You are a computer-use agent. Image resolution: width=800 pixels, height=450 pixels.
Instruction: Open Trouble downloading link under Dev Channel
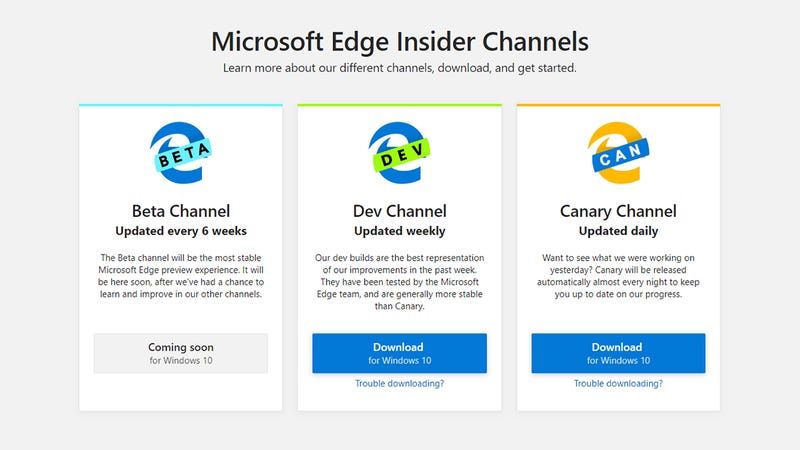[399, 383]
